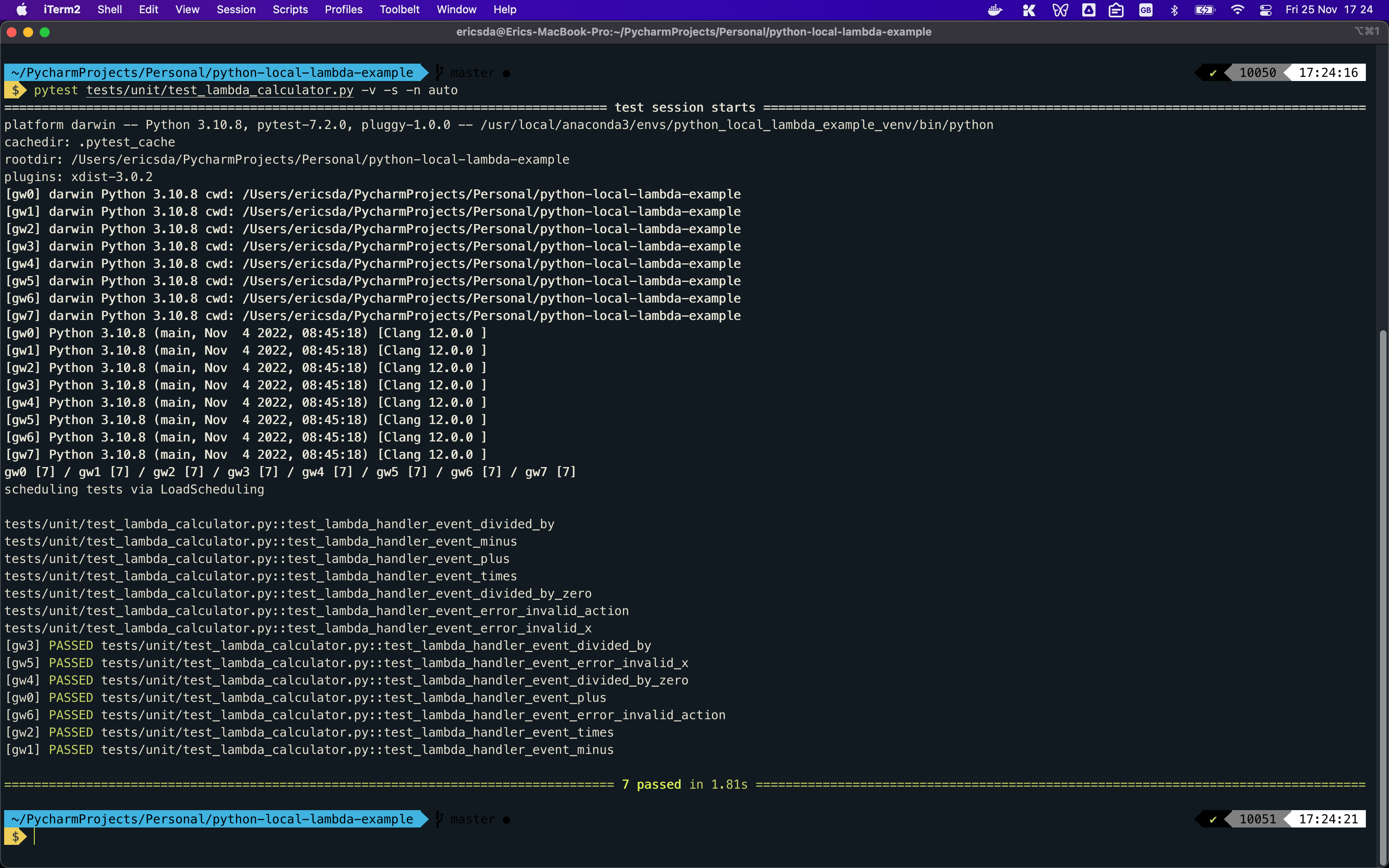Click the charging battery status icon
The height and width of the screenshot is (868, 1389).
(x=1205, y=10)
